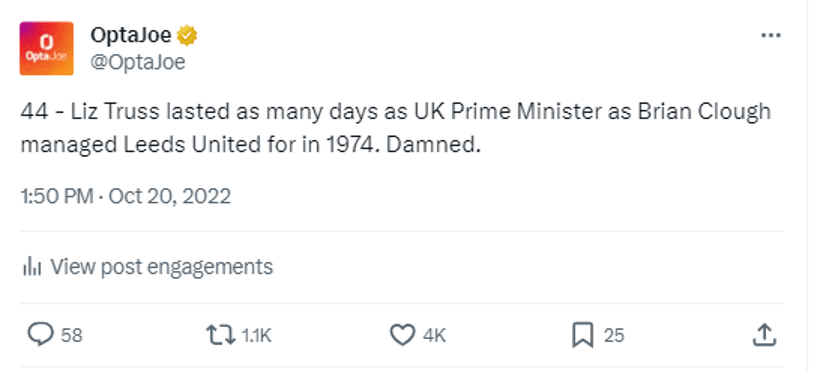814x372 pixels.
Task: Click the repost arrows icon
Action: point(221,335)
